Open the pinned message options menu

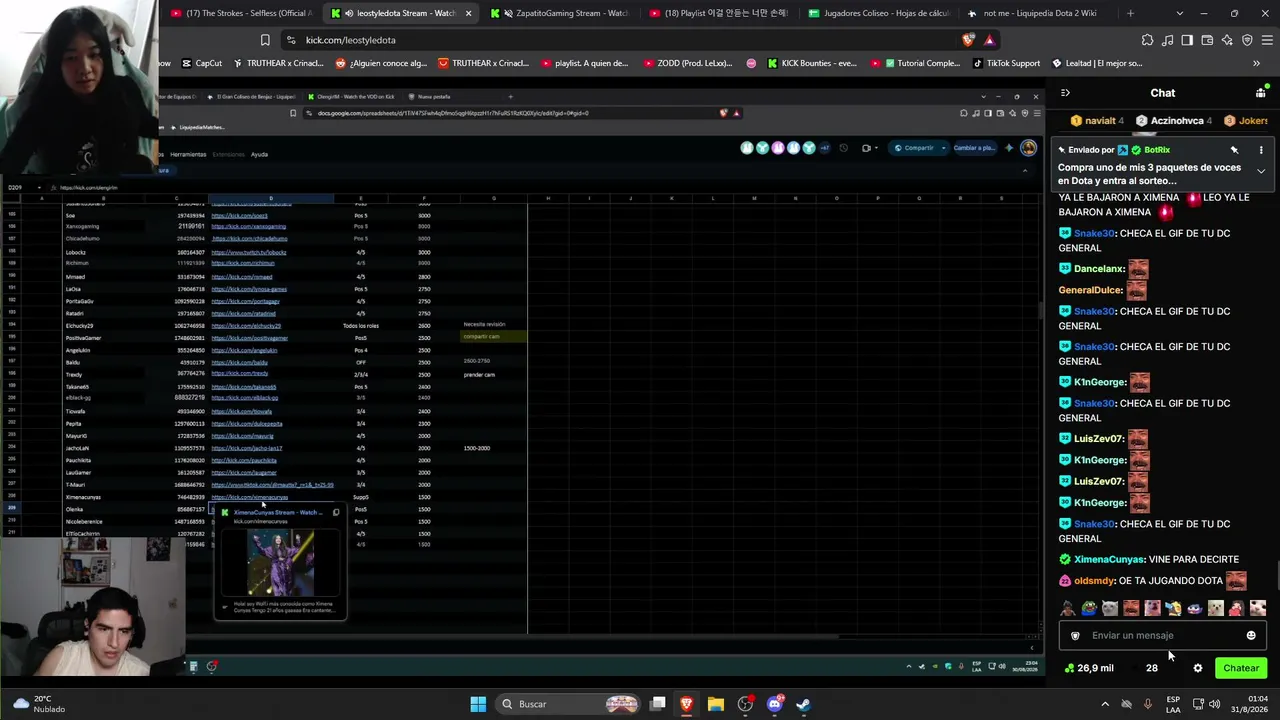(x=1261, y=150)
